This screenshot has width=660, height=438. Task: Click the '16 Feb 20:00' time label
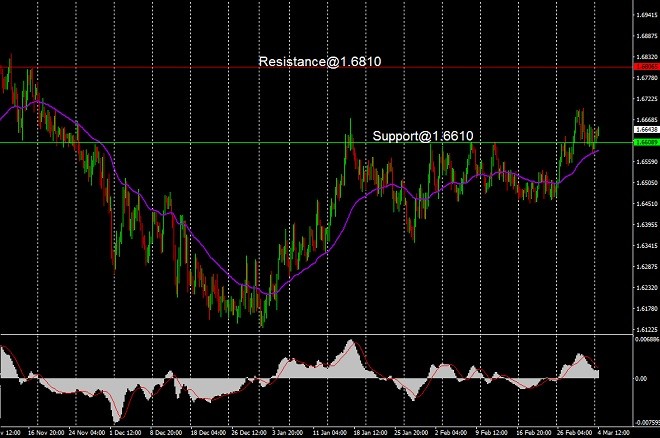(534, 433)
